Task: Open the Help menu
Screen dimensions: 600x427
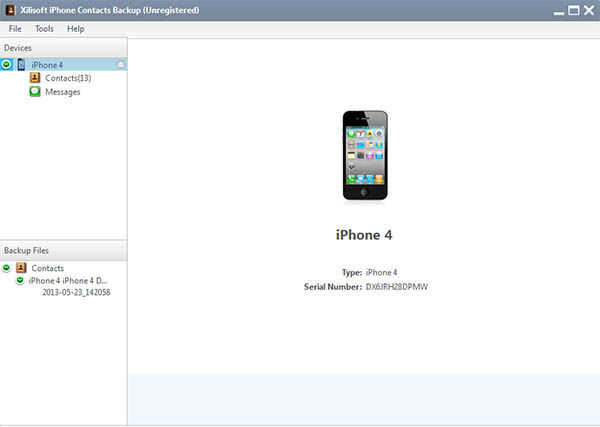Action: [75, 29]
